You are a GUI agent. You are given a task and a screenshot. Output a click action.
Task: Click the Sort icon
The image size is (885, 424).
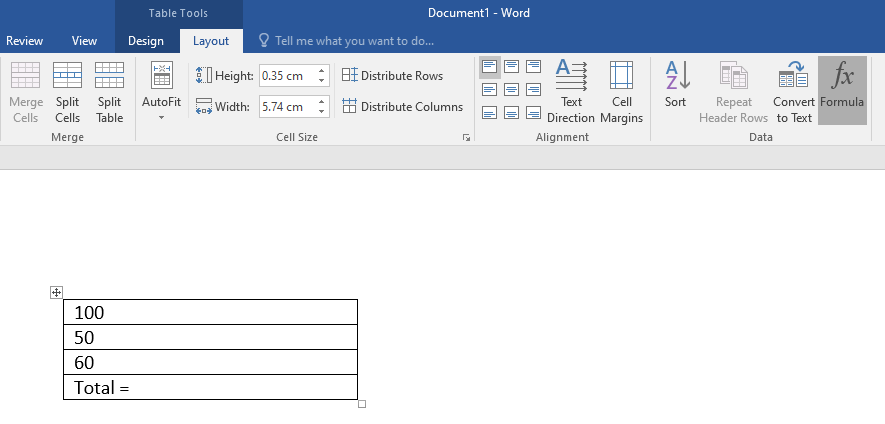[x=675, y=89]
